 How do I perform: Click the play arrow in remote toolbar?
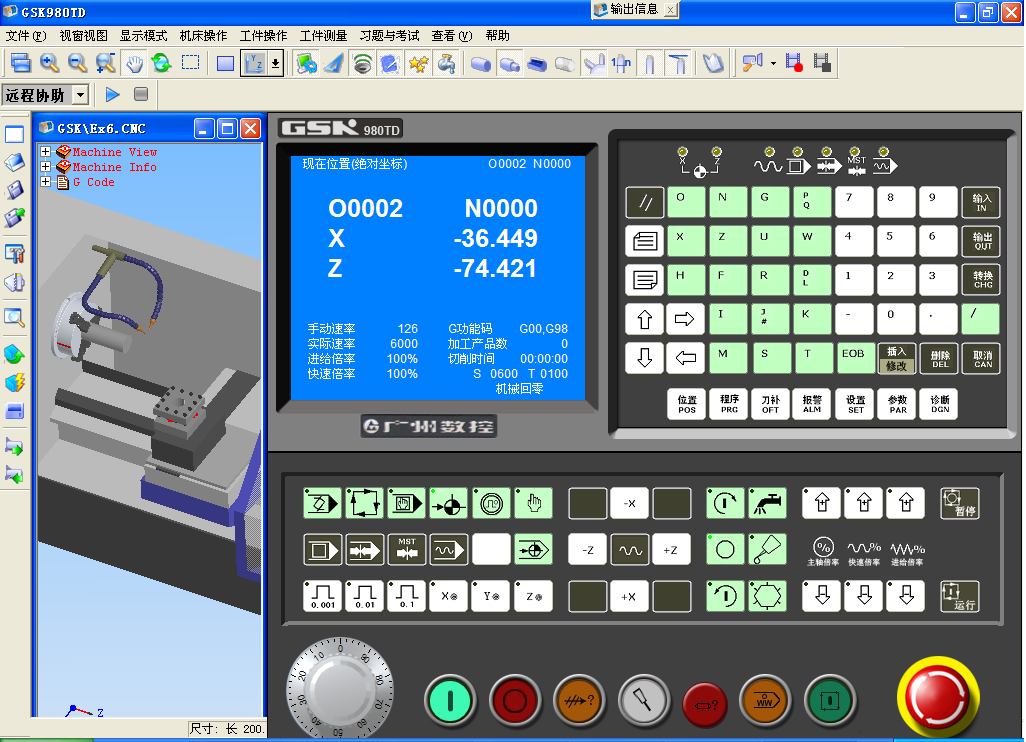[112, 94]
